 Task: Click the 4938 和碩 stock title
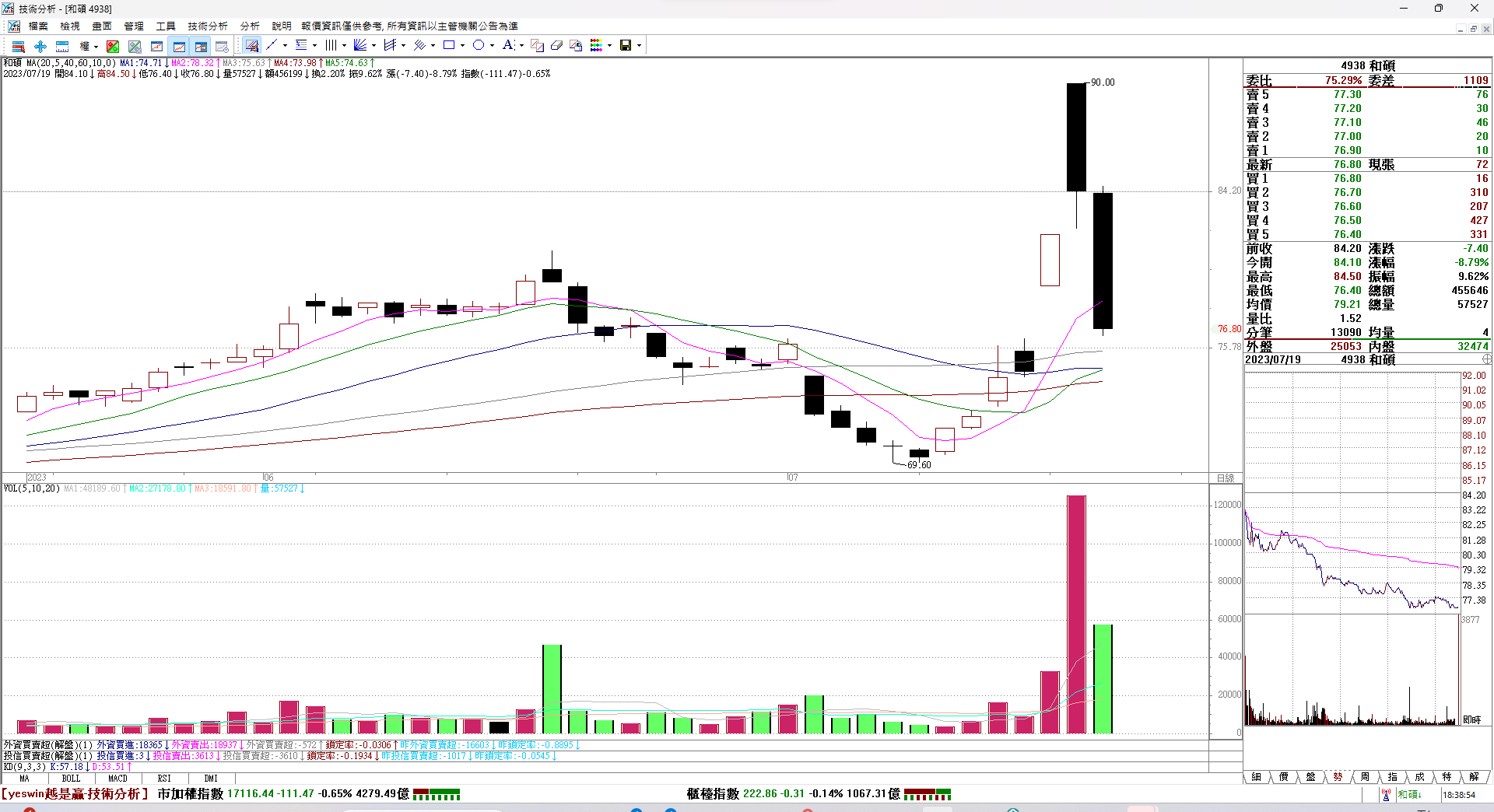click(x=1368, y=66)
